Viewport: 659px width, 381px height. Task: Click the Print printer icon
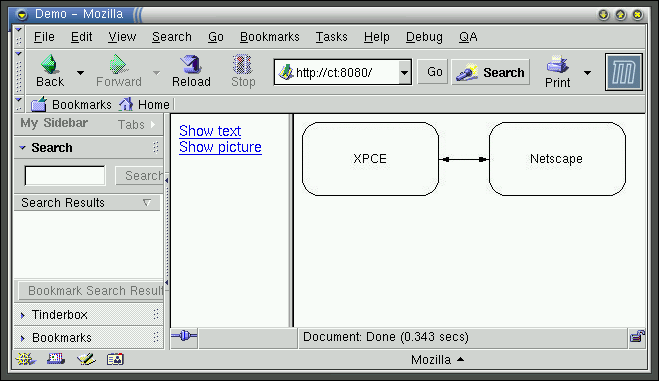point(557,64)
